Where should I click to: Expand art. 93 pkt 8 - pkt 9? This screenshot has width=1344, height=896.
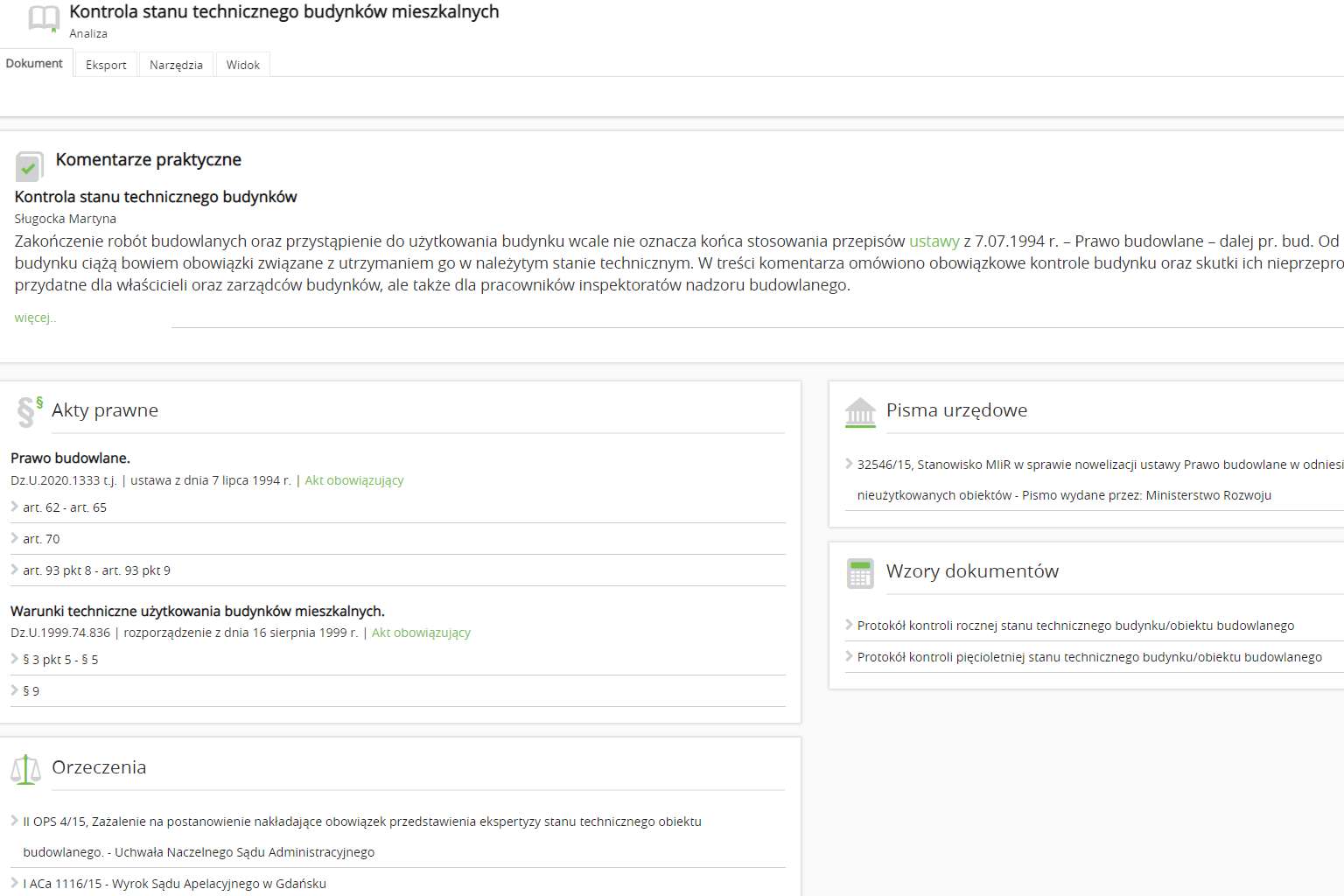pyautogui.click(x=96, y=570)
